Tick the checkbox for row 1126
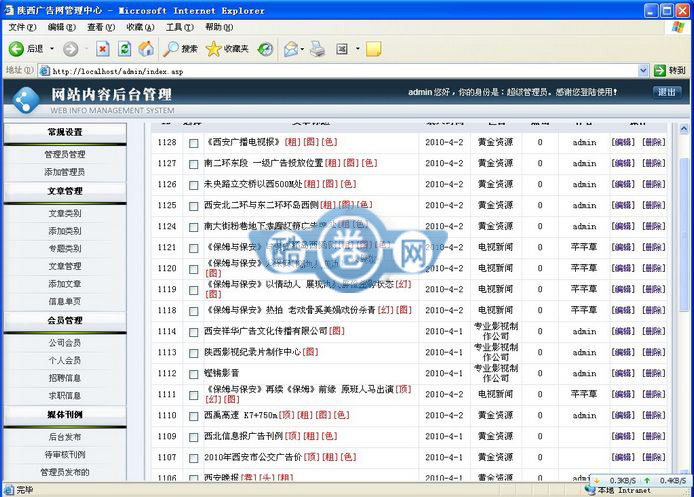Screen dimensions: 694x497 pos(193,185)
